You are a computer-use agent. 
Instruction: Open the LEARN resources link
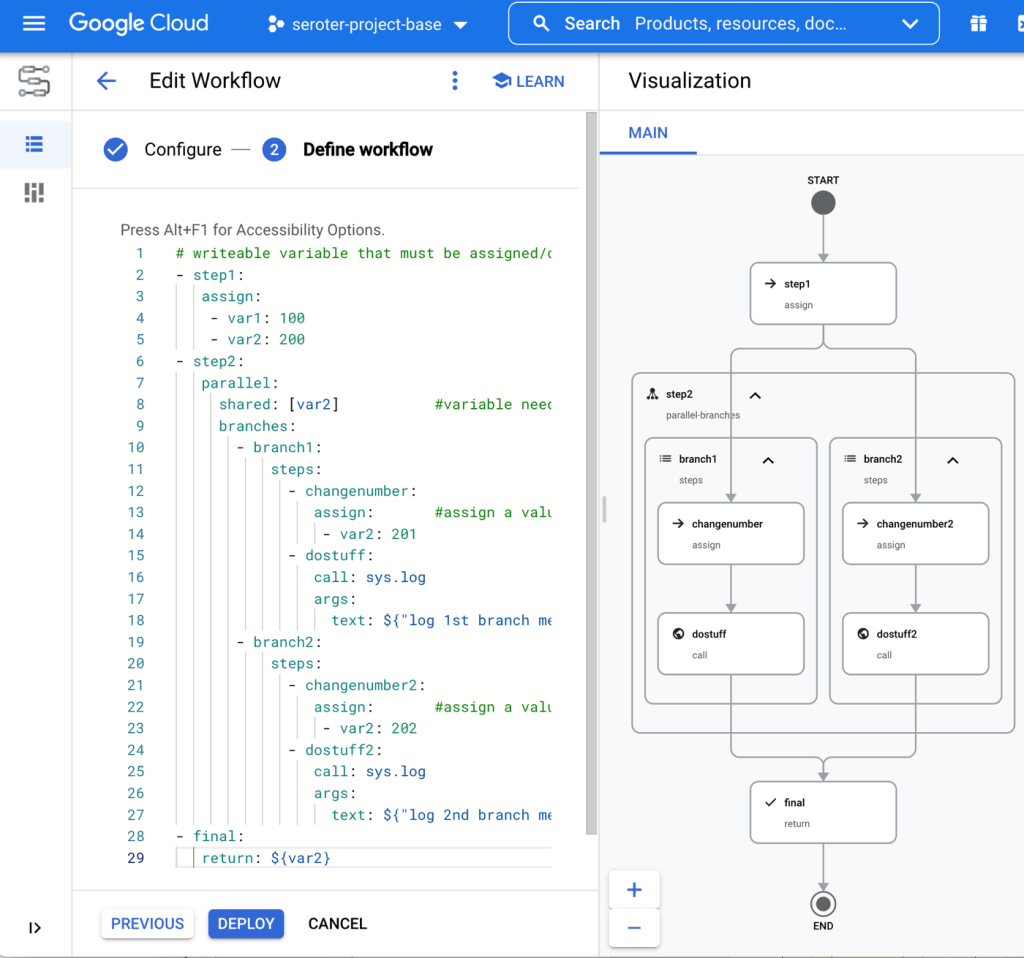coord(529,80)
